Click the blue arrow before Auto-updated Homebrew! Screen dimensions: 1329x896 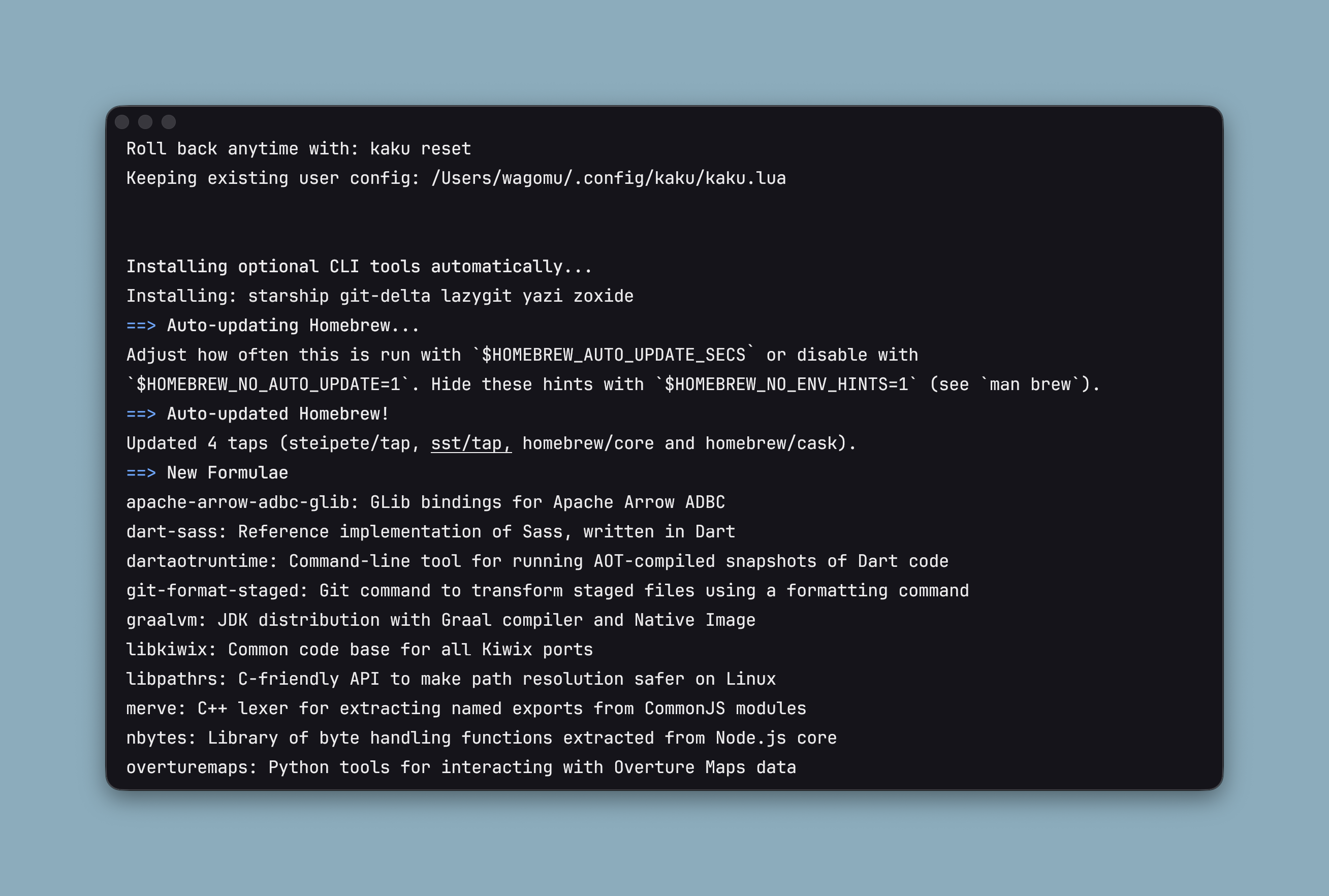coord(141,413)
